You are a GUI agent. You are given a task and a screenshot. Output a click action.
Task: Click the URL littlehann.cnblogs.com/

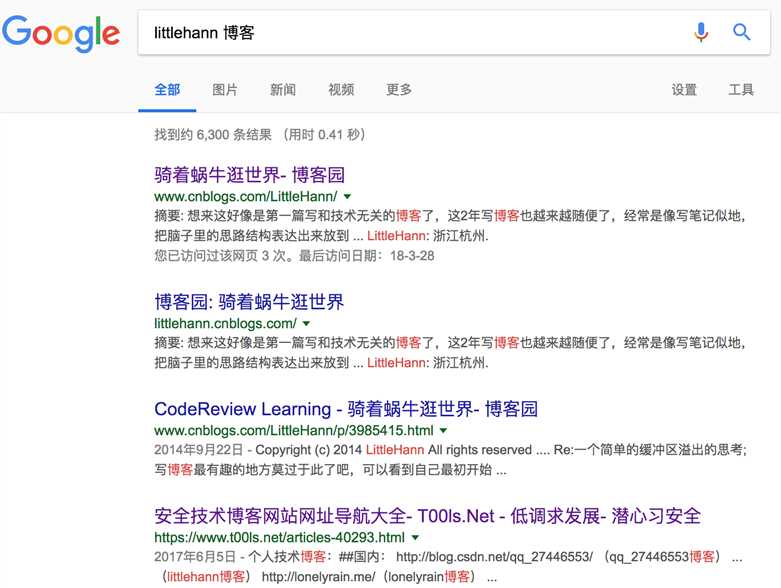point(225,323)
